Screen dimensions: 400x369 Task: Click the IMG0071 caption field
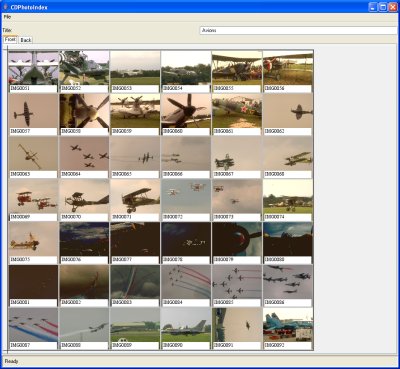(x=135, y=217)
